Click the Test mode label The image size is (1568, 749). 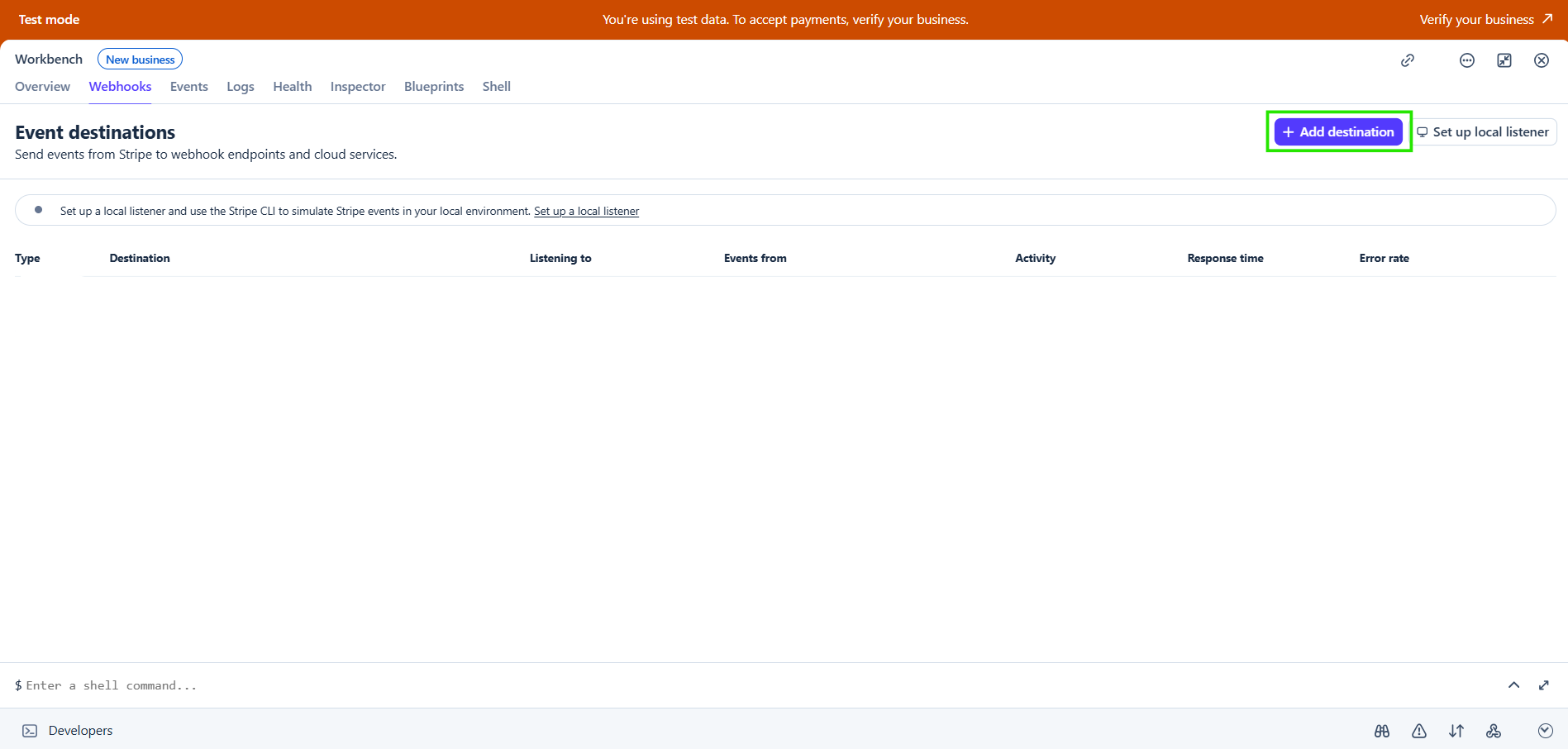(x=49, y=19)
